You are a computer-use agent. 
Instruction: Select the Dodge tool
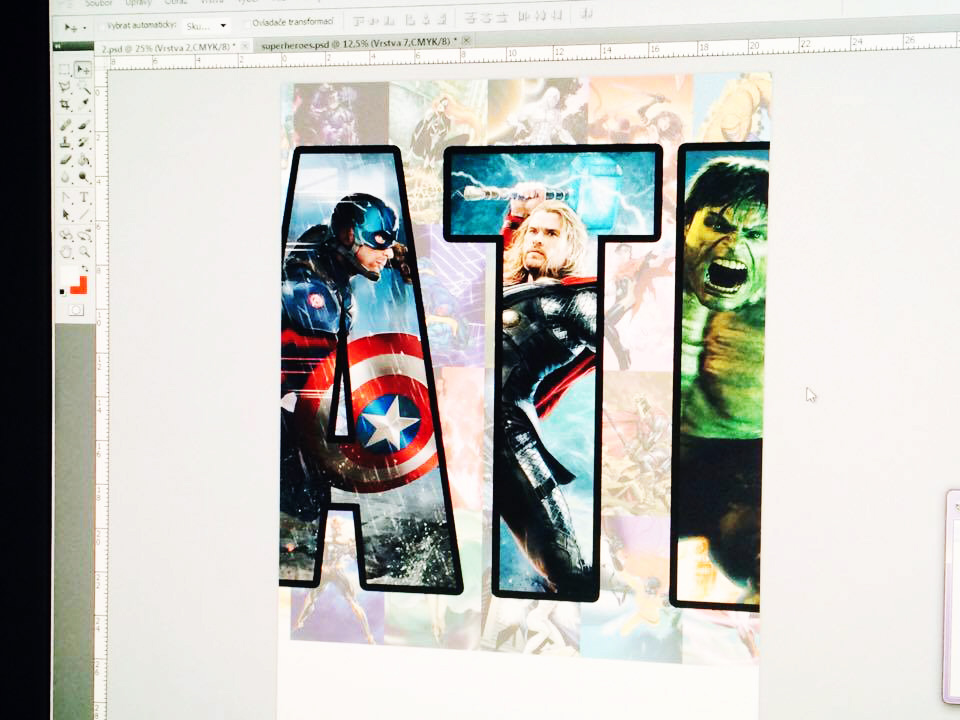point(84,176)
